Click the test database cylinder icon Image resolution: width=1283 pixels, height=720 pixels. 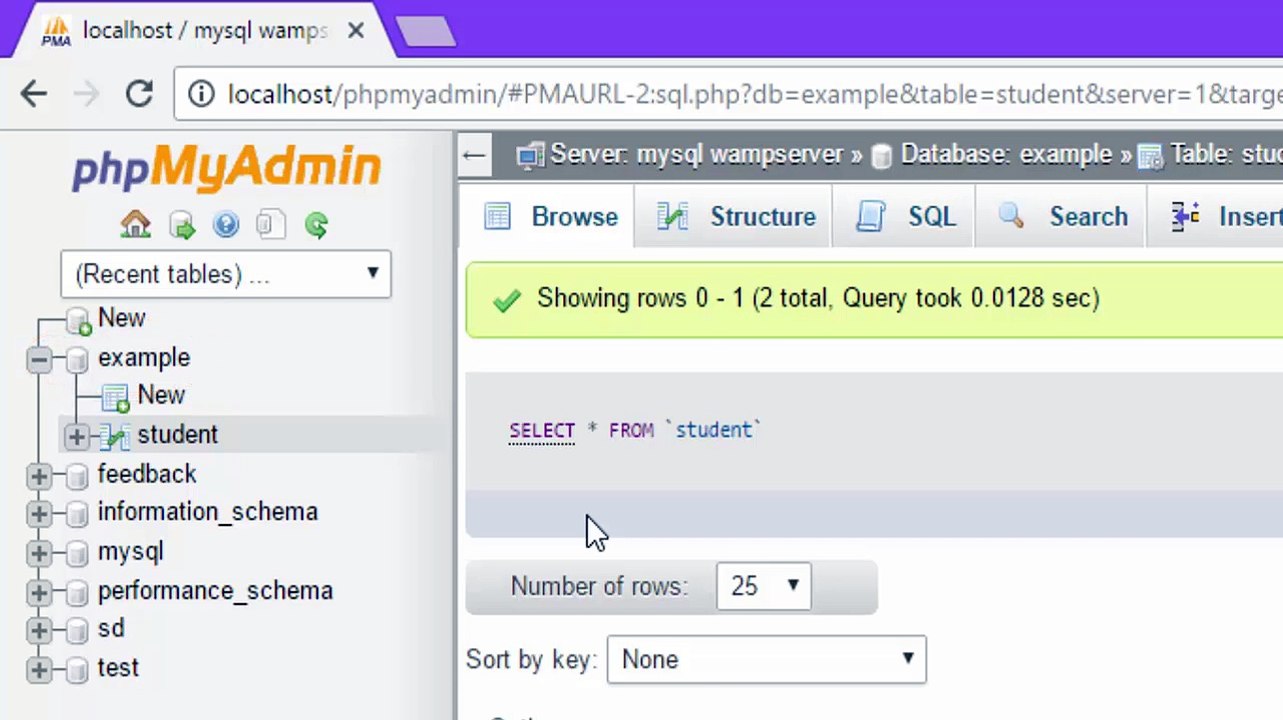pyautogui.click(x=77, y=669)
